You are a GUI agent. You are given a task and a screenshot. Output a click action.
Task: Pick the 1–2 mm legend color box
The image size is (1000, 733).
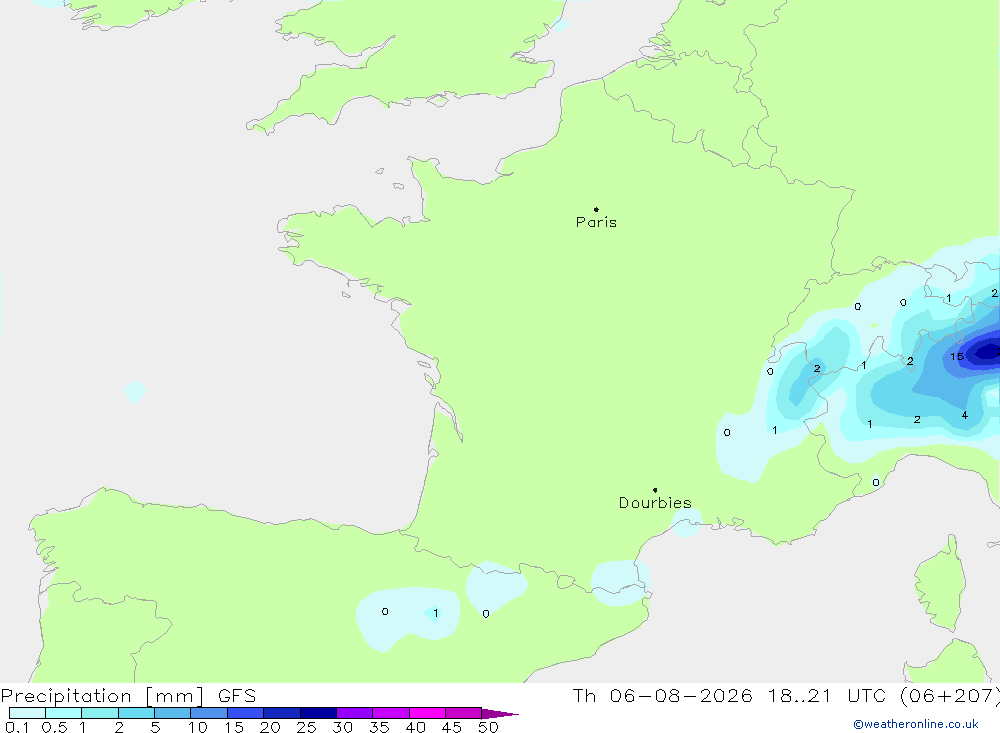click(x=100, y=713)
